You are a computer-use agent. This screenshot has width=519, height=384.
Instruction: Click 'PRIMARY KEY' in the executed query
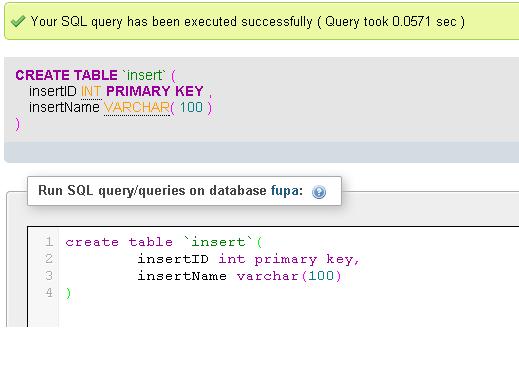[155, 91]
